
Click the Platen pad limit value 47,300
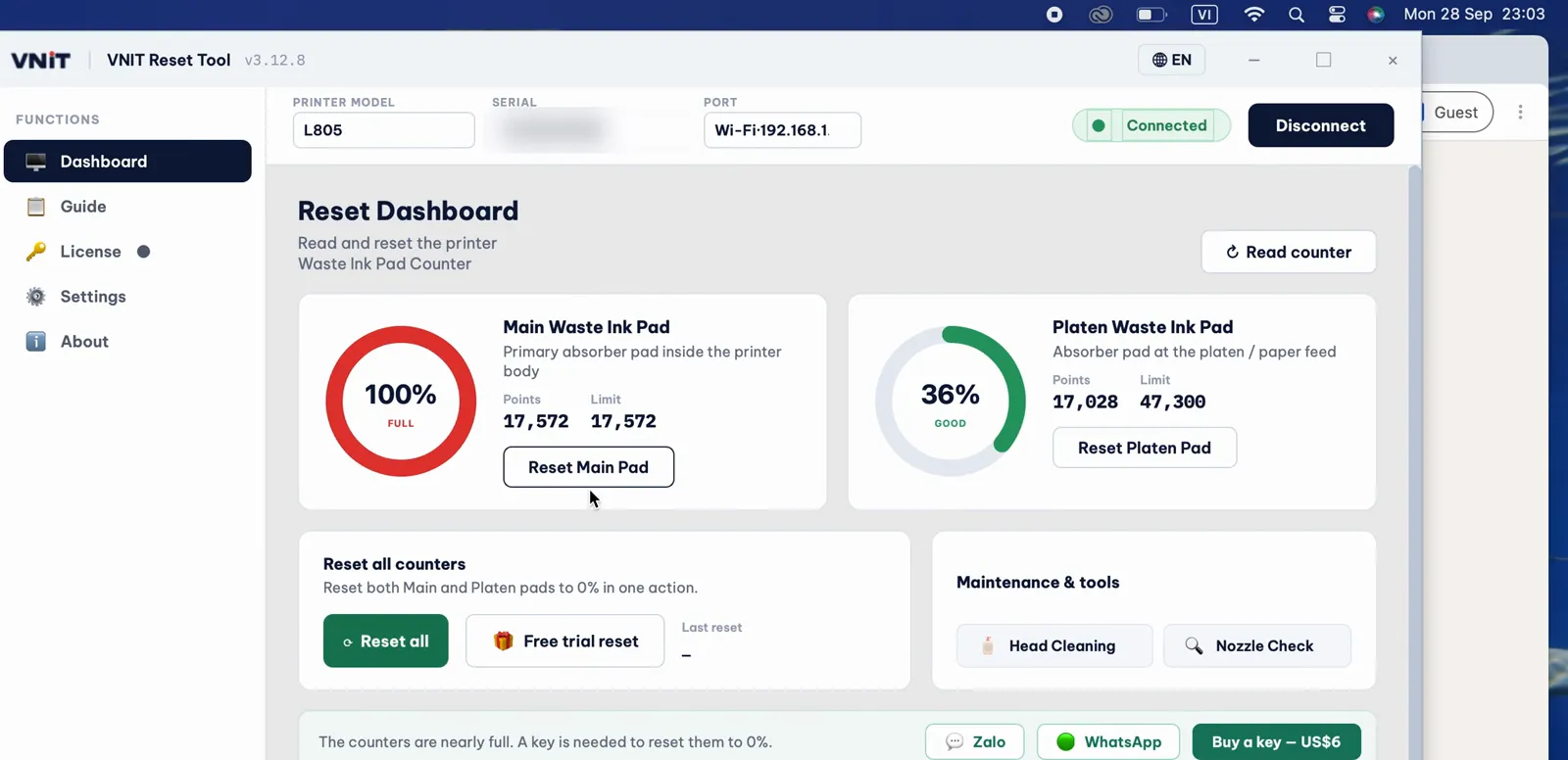(1173, 402)
